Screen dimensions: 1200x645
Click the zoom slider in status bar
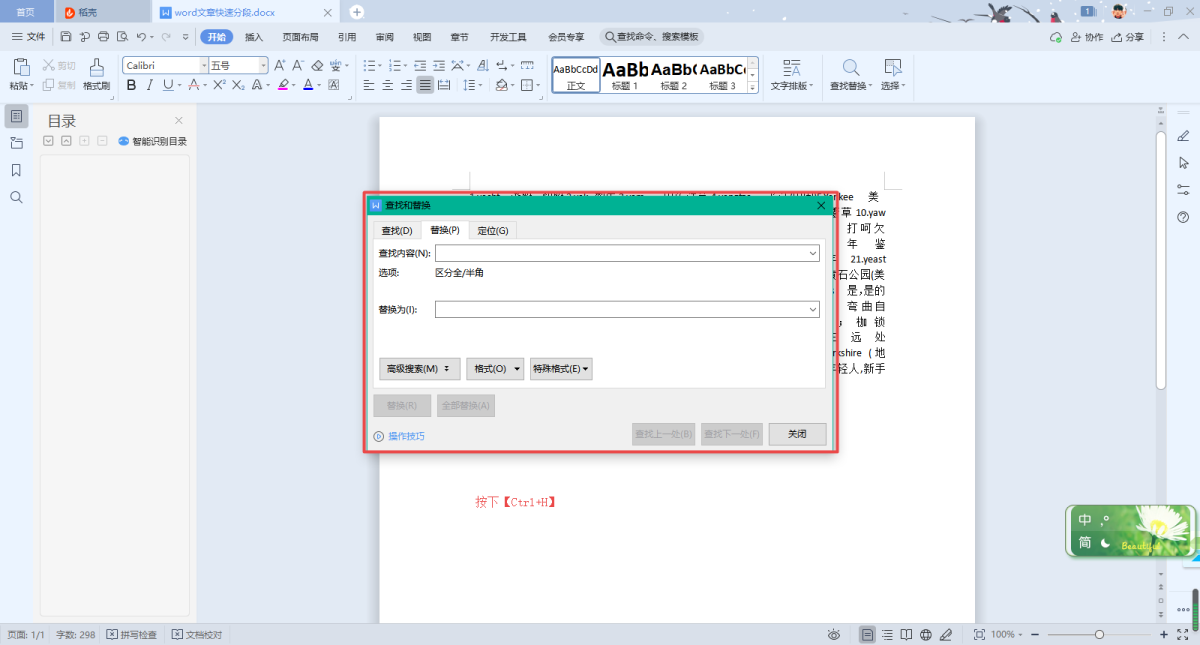pyautogui.click(x=1099, y=635)
